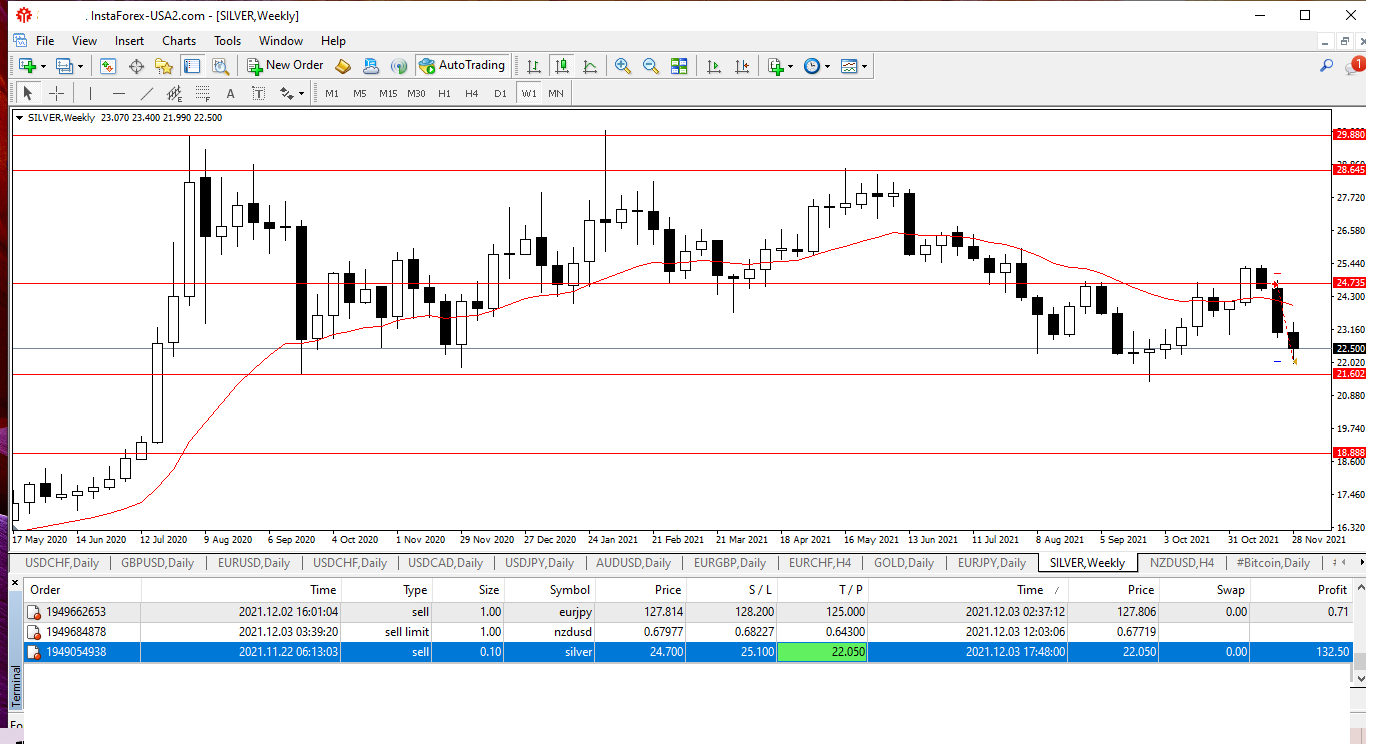
Task: Click the red 29.880 price level label
Action: 1350,134
